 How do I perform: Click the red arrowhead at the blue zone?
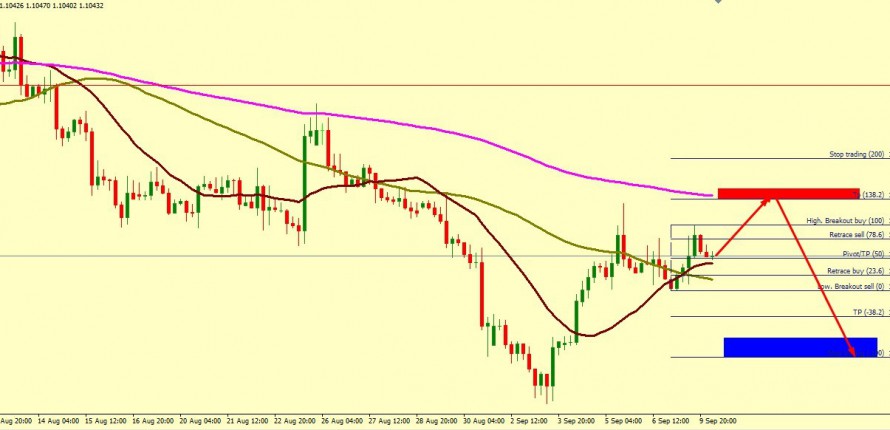tap(853, 351)
